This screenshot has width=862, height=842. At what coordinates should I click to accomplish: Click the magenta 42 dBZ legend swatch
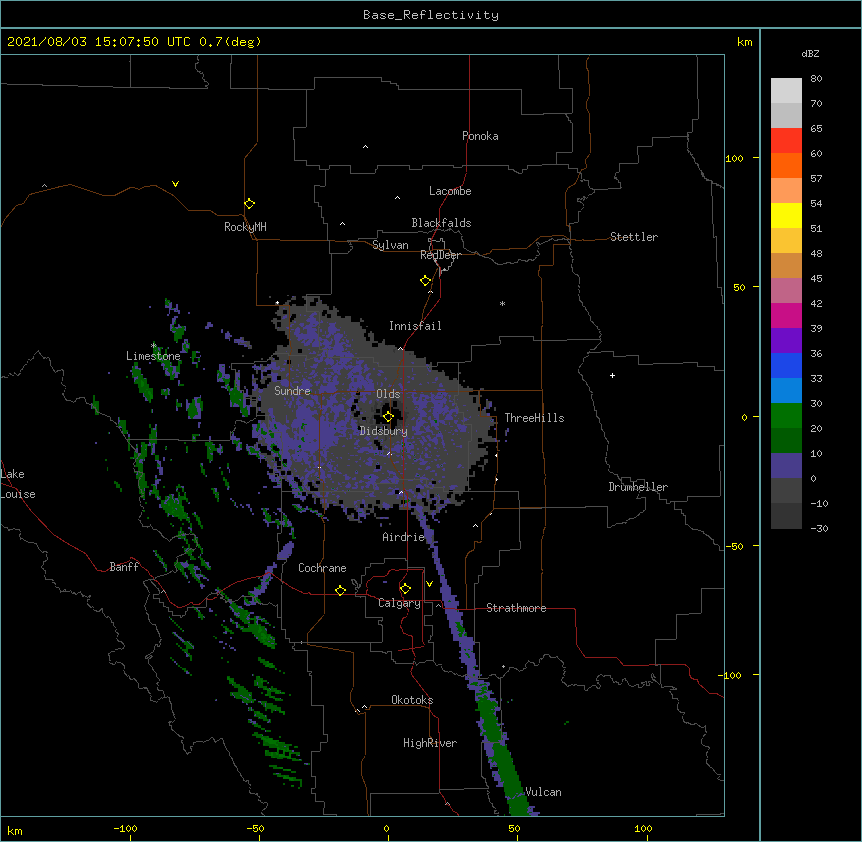coord(786,315)
